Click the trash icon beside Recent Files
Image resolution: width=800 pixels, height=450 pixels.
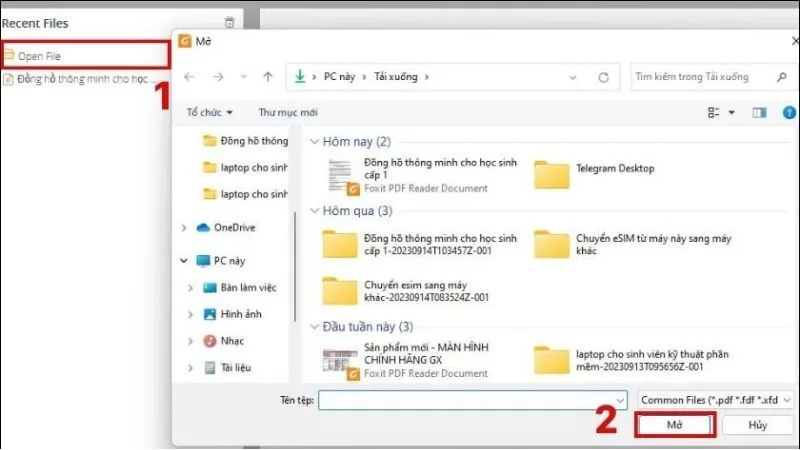[229, 22]
